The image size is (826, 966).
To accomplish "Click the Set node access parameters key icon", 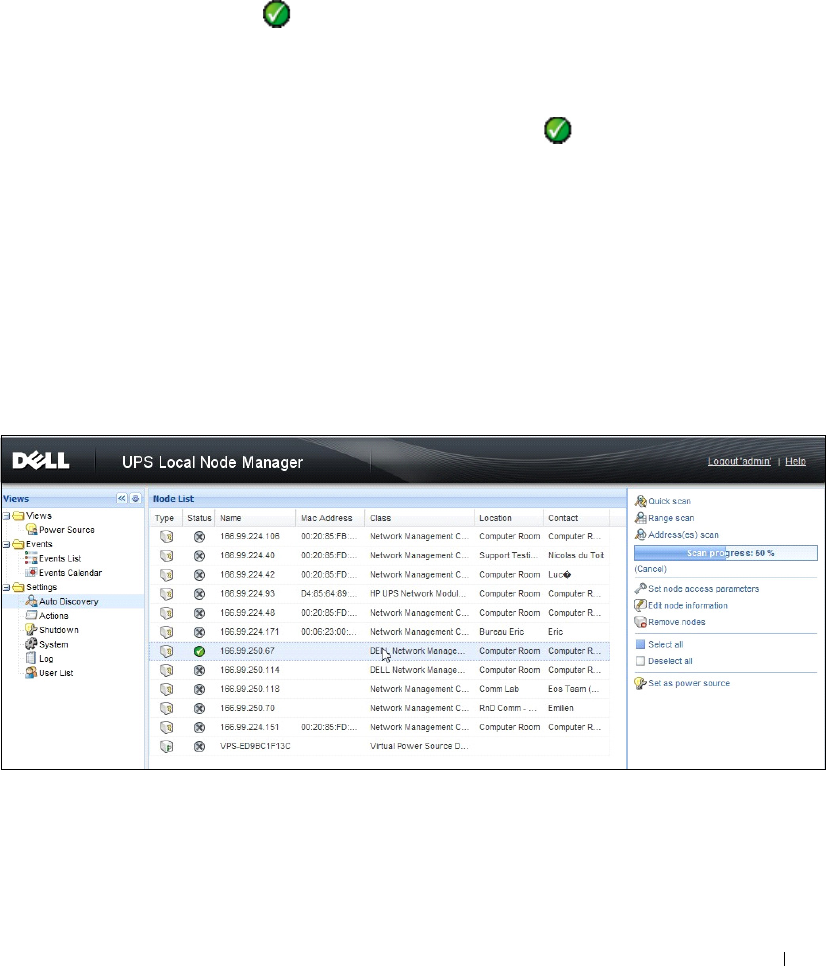I will pyautogui.click(x=641, y=589).
